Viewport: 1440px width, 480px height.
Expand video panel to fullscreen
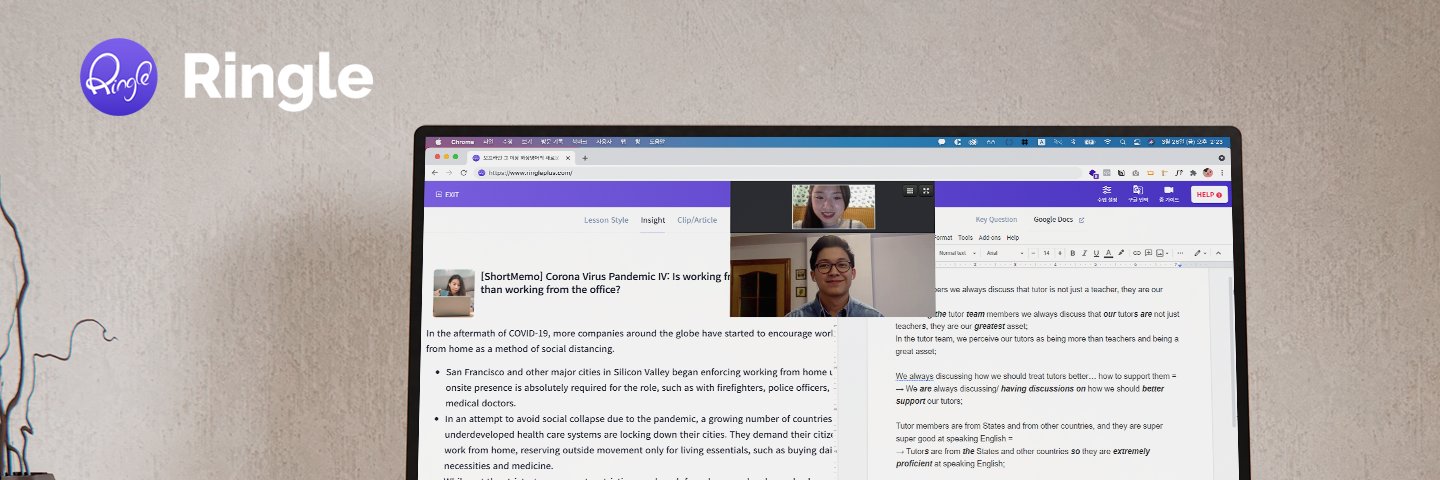pos(926,190)
